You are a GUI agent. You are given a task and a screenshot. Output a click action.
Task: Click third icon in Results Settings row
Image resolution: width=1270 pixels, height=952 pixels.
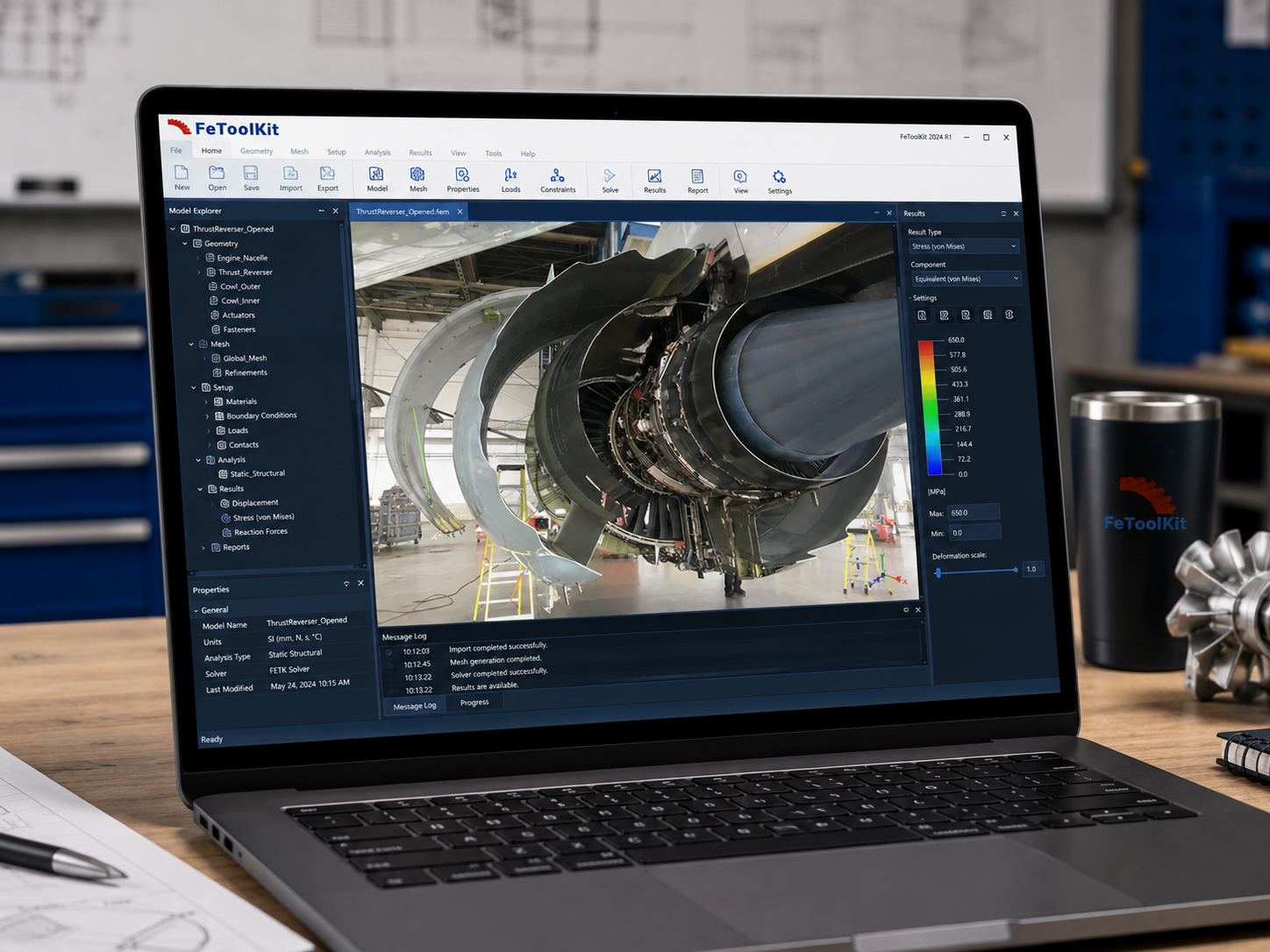pos(966,315)
